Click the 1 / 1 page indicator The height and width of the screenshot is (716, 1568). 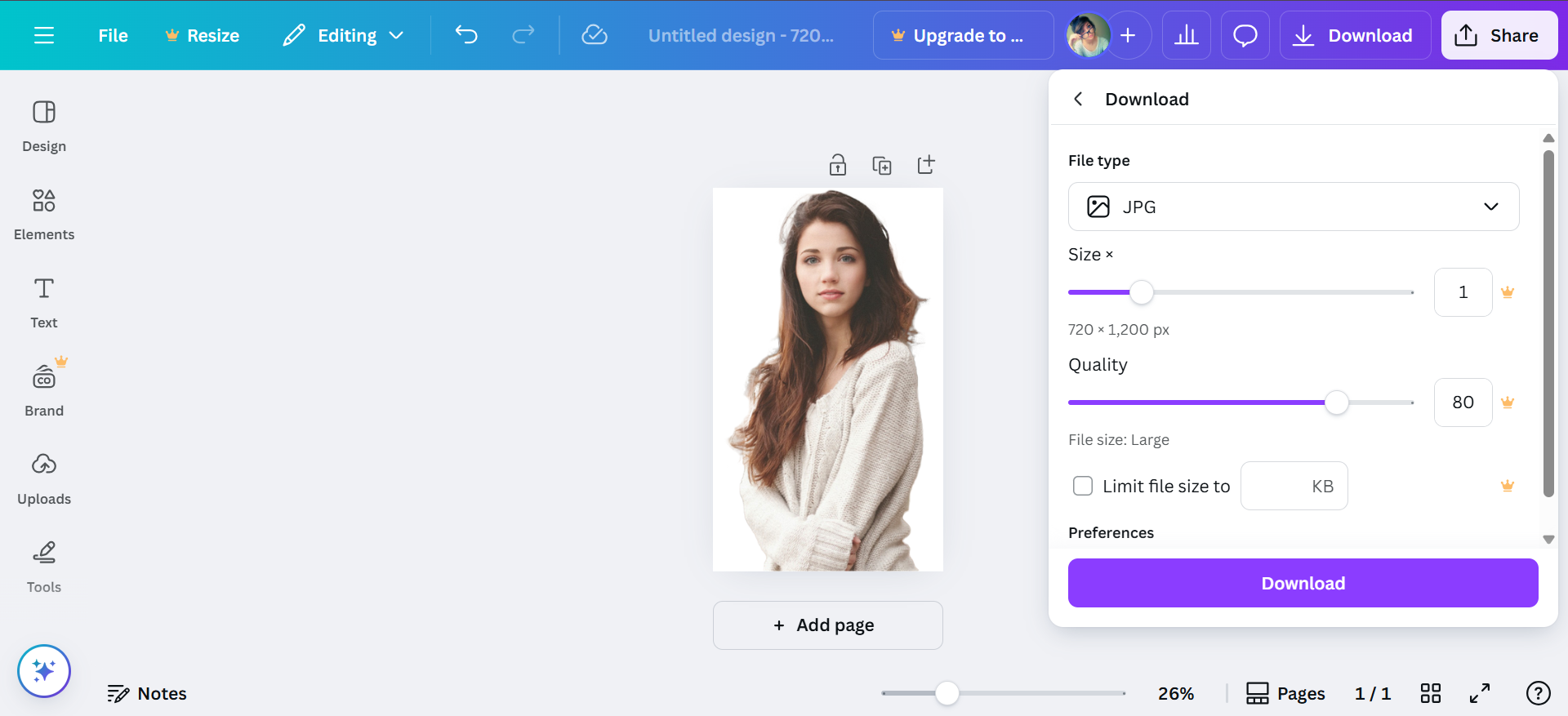pyautogui.click(x=1373, y=693)
